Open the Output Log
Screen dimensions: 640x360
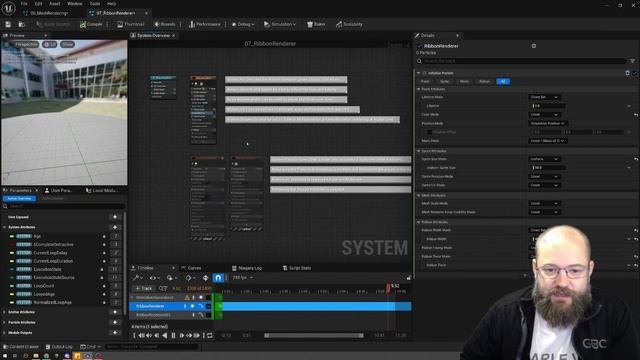[x=59, y=347]
